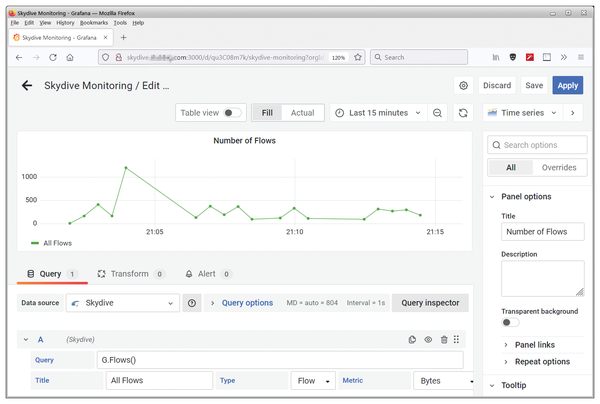
Task: Click the tracking protection shield in address bar
Action: point(106,57)
